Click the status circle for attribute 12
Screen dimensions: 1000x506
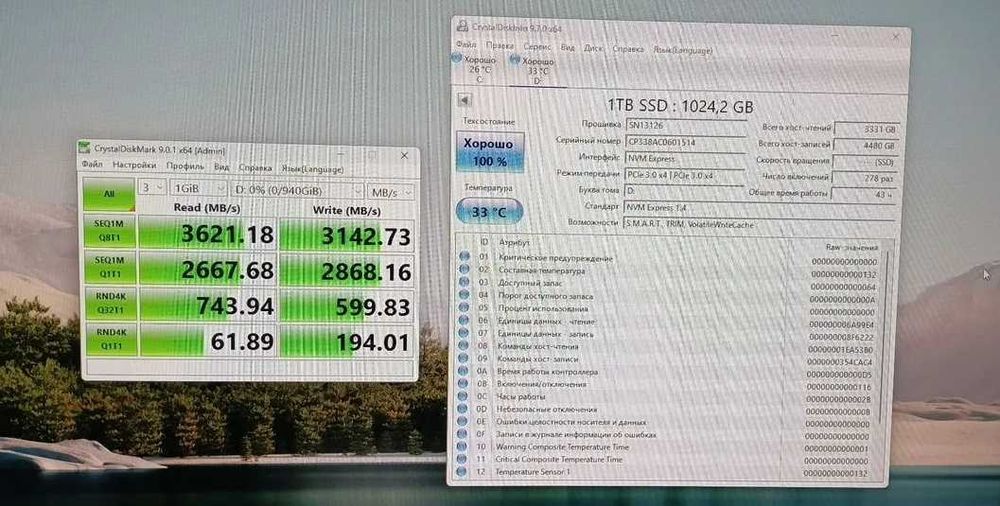click(x=463, y=472)
